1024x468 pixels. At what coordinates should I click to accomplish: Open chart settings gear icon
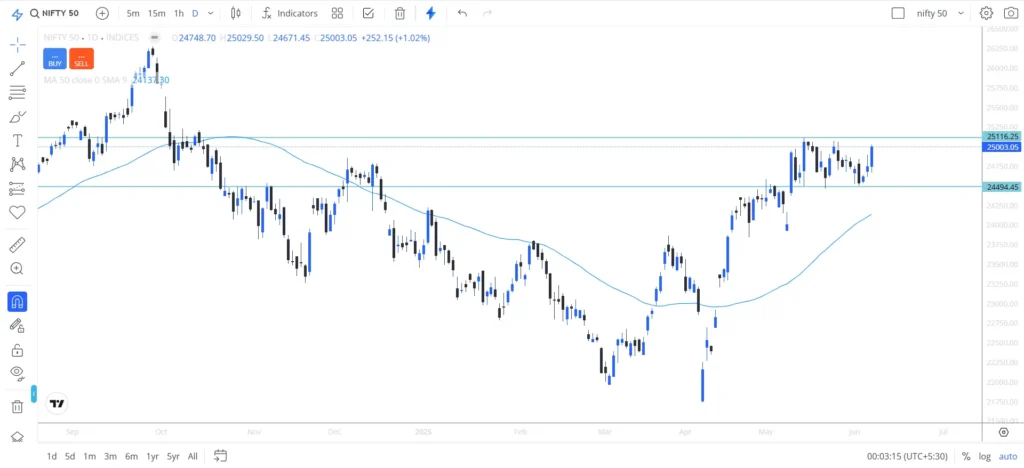pos(986,13)
